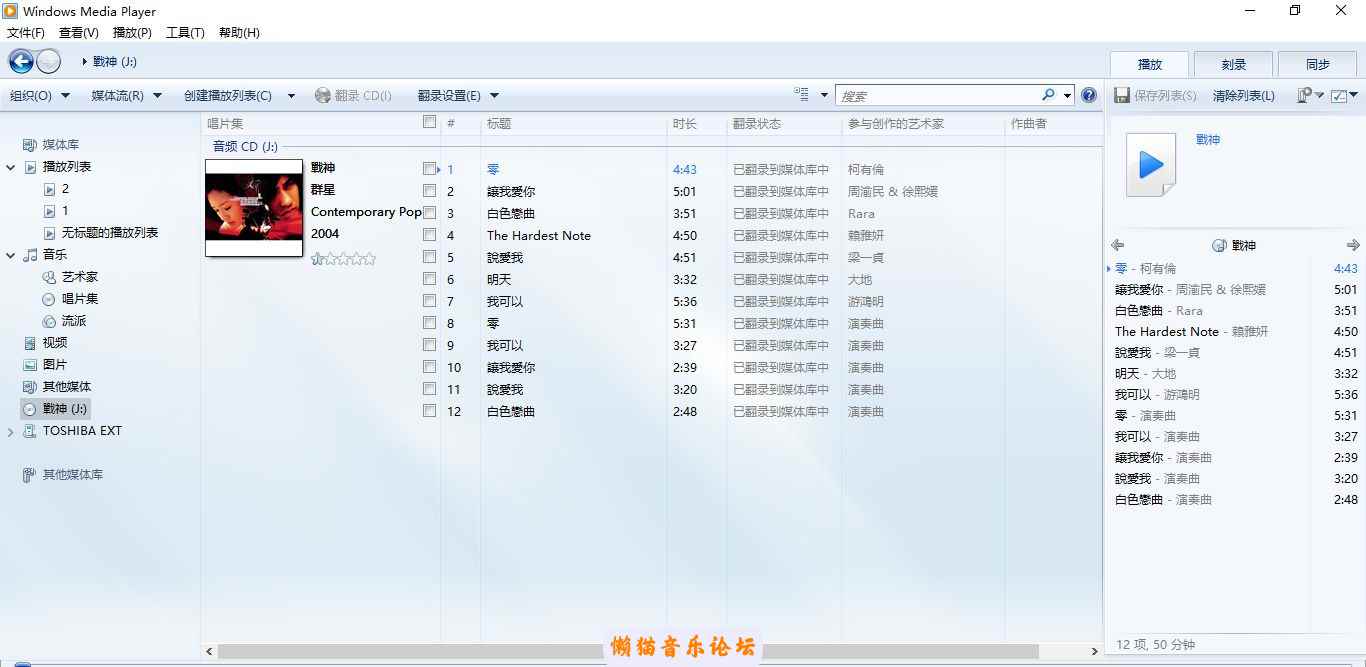The height and width of the screenshot is (667, 1366).
Task: Click the 翻录 CD disc icon
Action: pos(322,96)
